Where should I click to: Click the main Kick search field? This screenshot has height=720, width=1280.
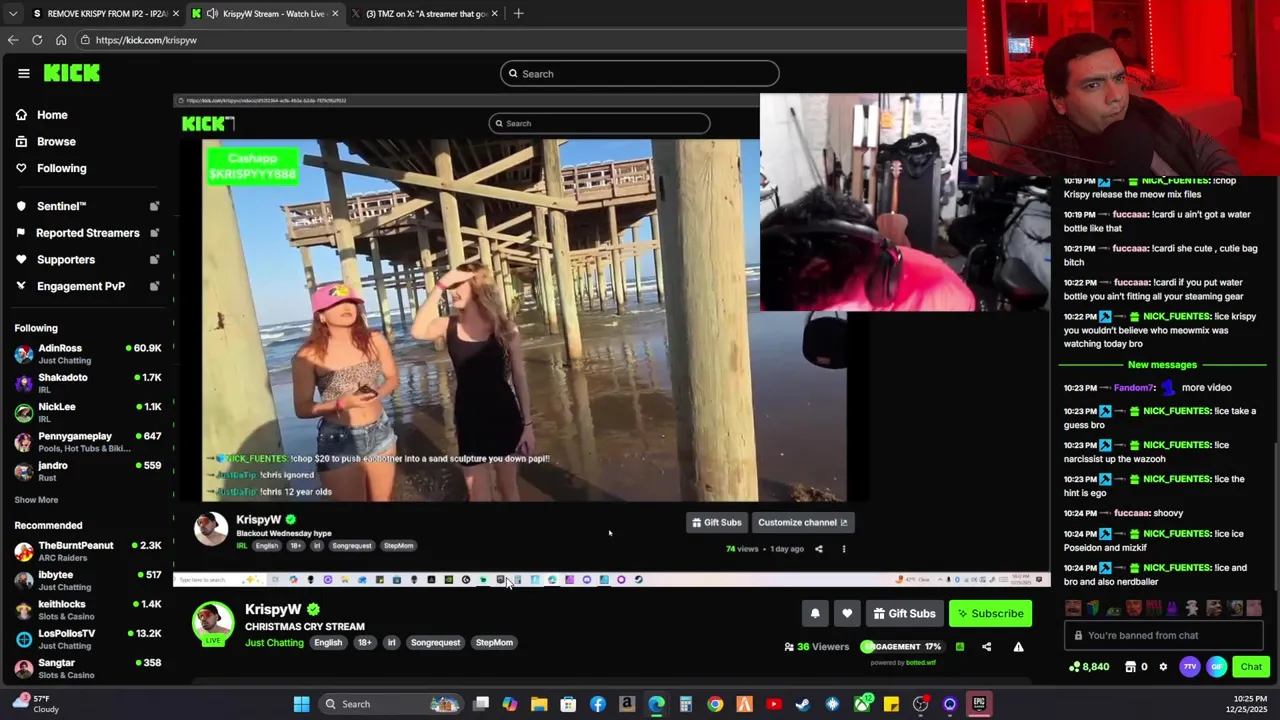tap(640, 74)
